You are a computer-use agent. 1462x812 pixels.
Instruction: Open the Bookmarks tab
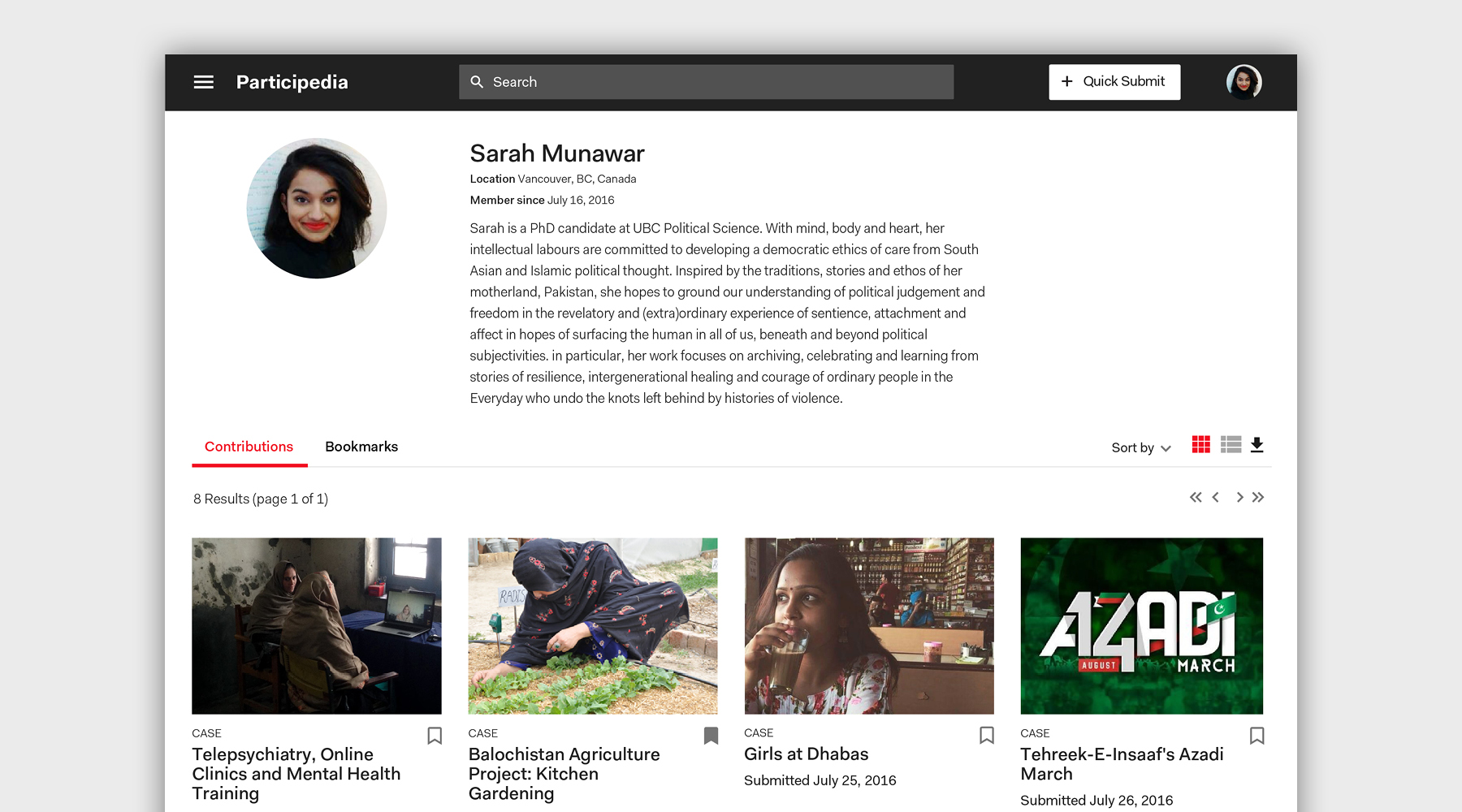(x=361, y=447)
